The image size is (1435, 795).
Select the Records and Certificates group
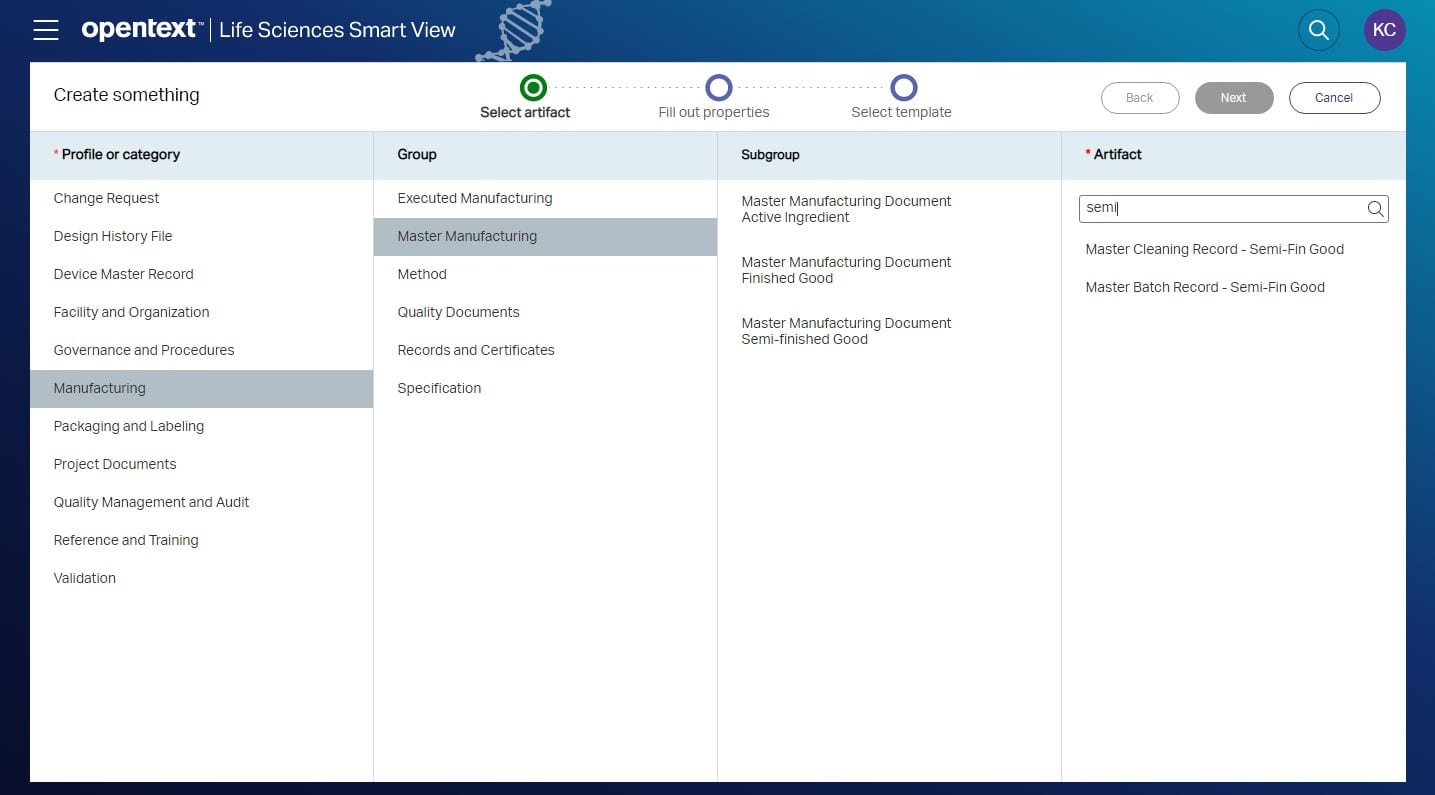[x=476, y=349]
